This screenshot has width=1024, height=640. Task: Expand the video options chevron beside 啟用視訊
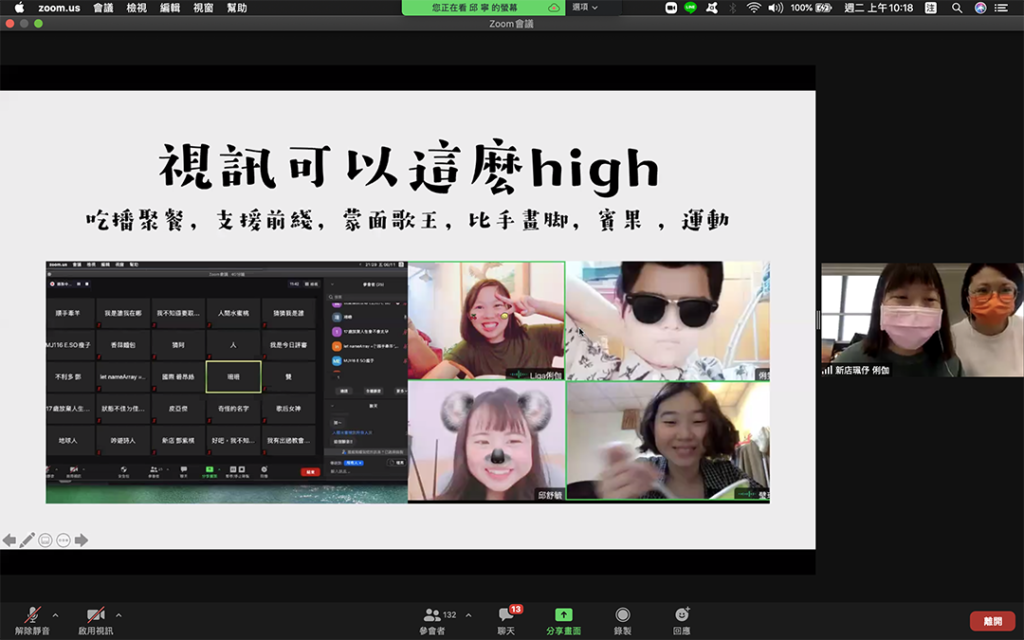point(119,615)
